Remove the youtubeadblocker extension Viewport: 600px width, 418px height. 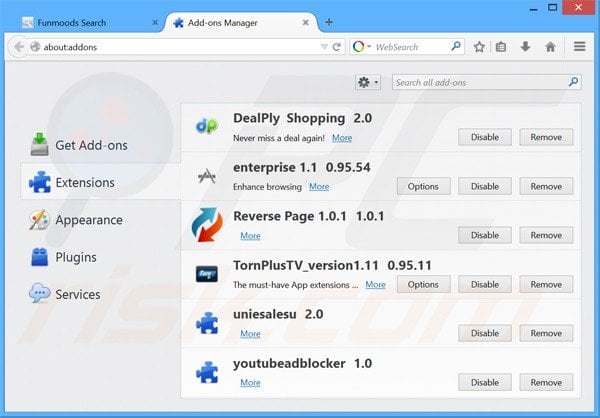(546, 382)
